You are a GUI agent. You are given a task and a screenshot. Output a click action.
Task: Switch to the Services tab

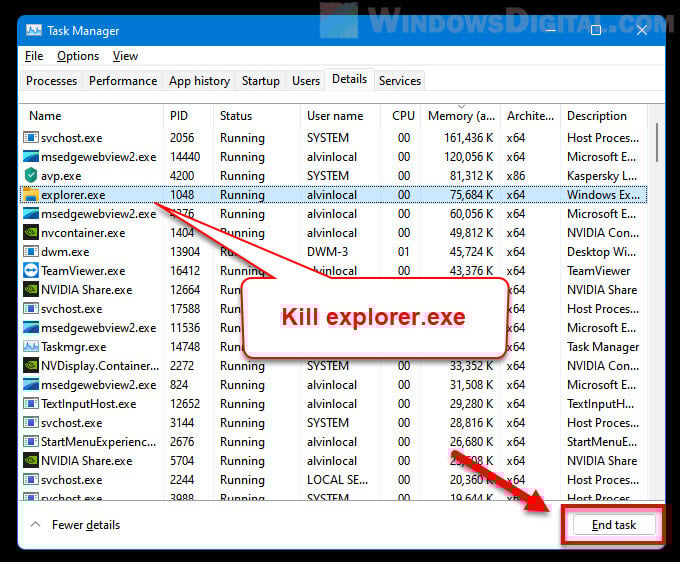(400, 81)
